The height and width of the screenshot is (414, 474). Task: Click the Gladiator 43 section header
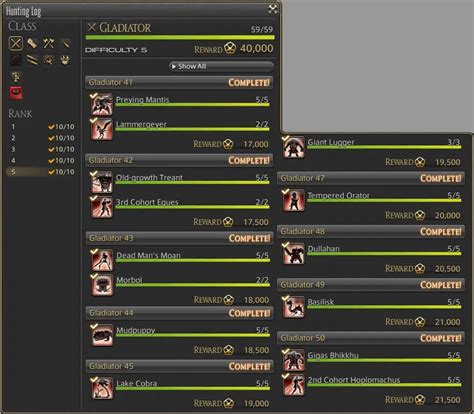[x=179, y=238]
